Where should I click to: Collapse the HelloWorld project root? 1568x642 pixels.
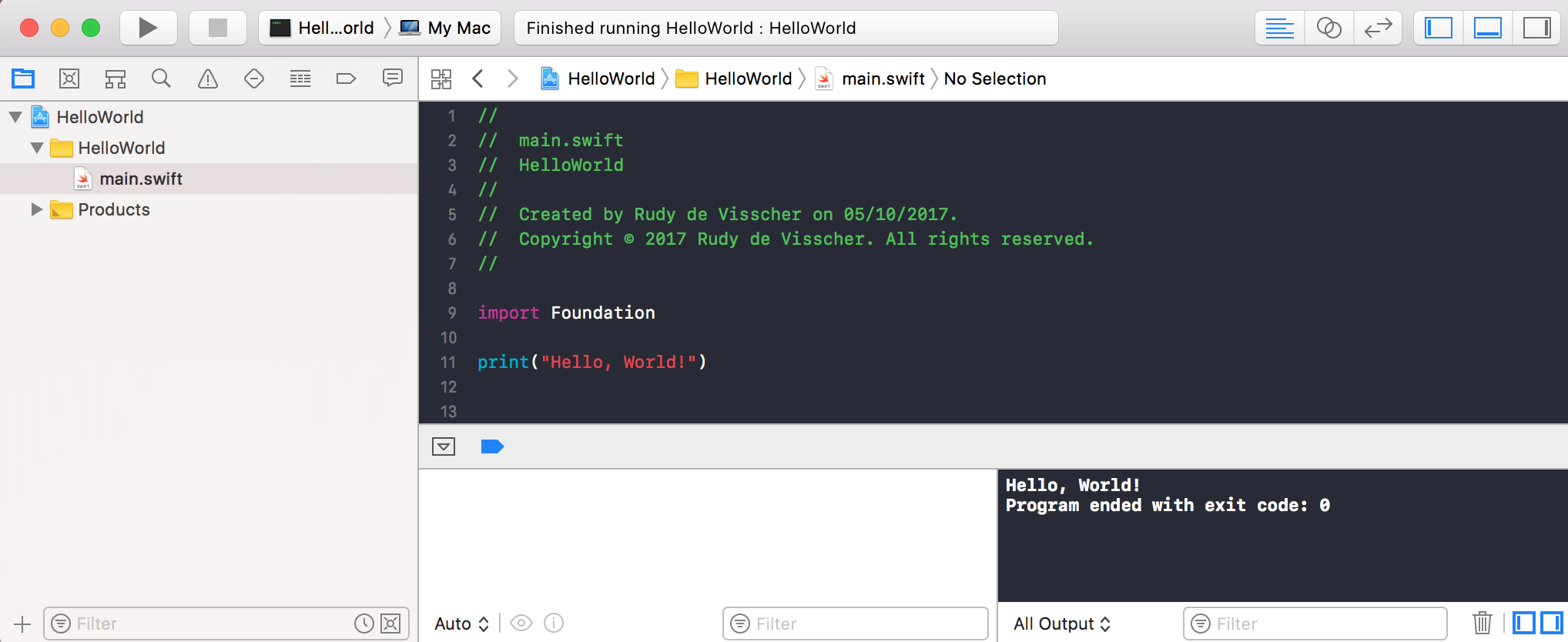point(15,117)
